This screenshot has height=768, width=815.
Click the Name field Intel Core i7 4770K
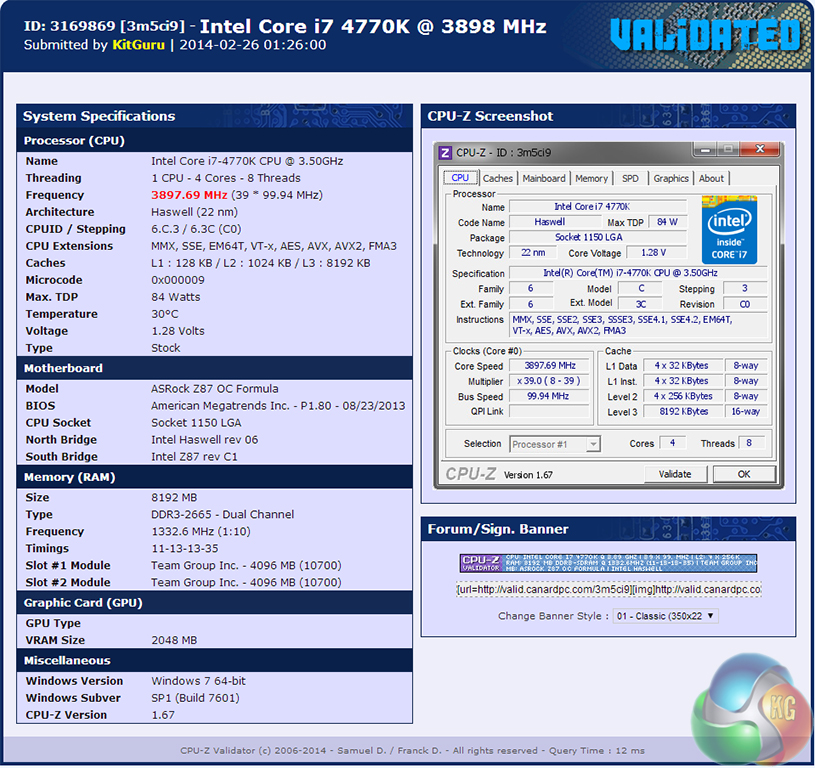(598, 206)
